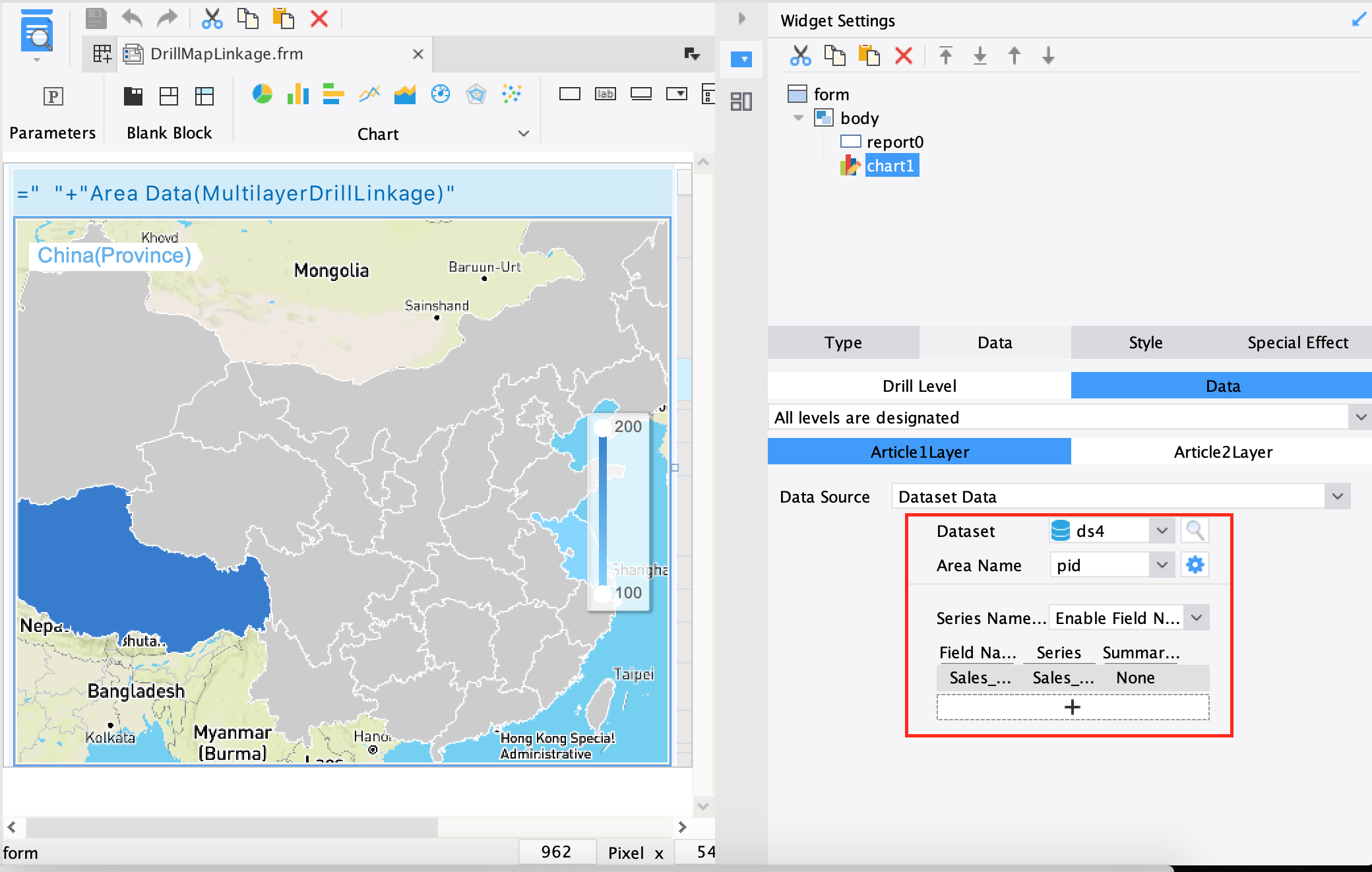Click the 100 handle on map legend slider
The image size is (1372, 872).
coord(603,593)
